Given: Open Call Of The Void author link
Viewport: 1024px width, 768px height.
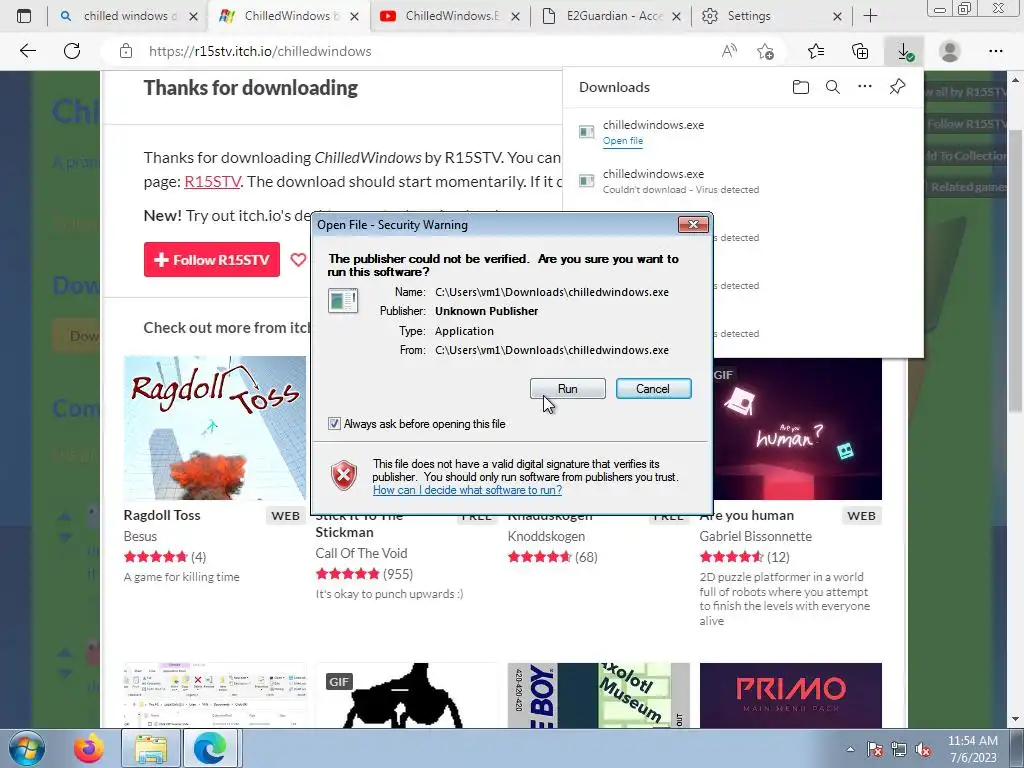Looking at the screenshot, I should 361,553.
